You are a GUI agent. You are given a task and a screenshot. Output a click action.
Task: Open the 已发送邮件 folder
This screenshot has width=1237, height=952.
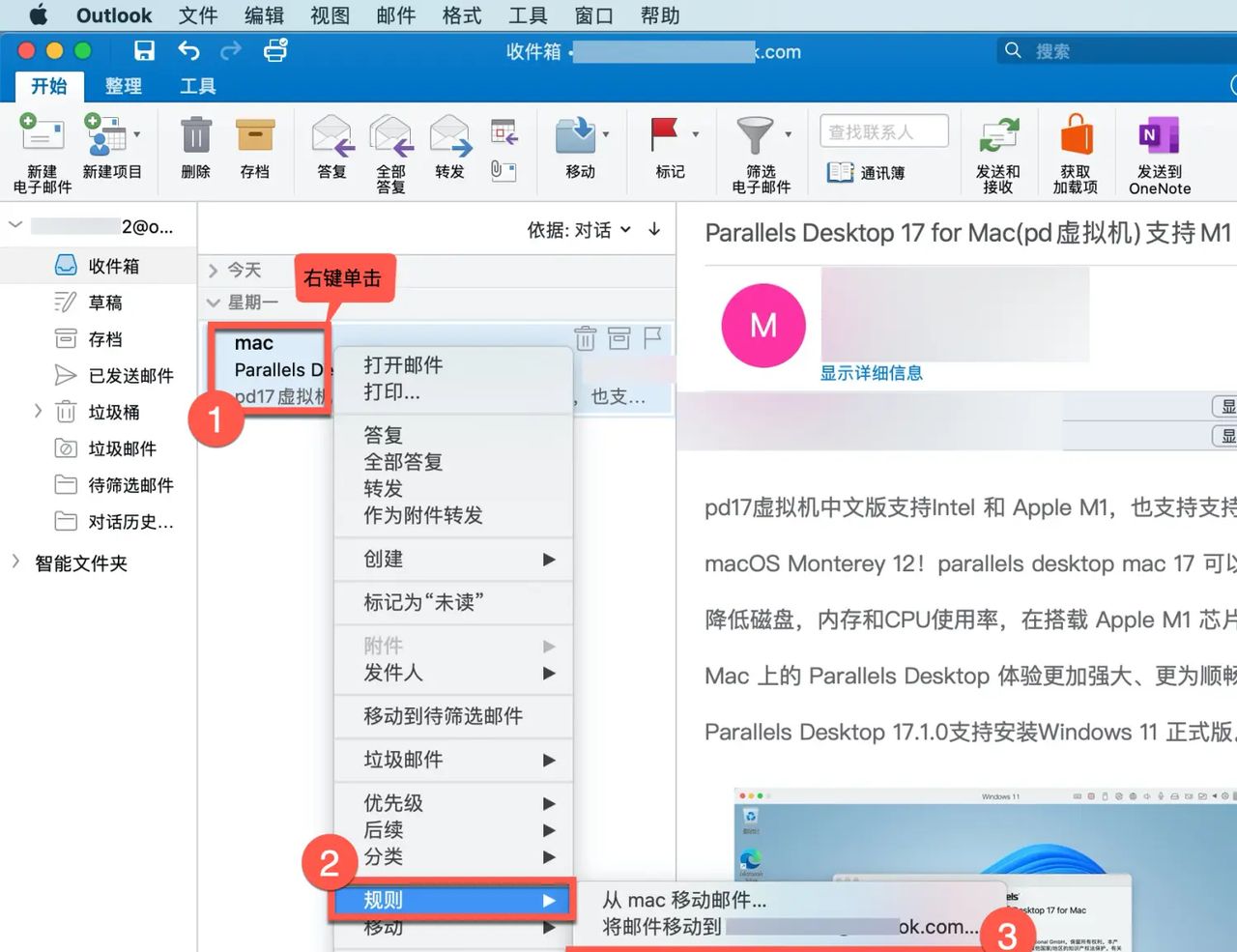(x=99, y=375)
